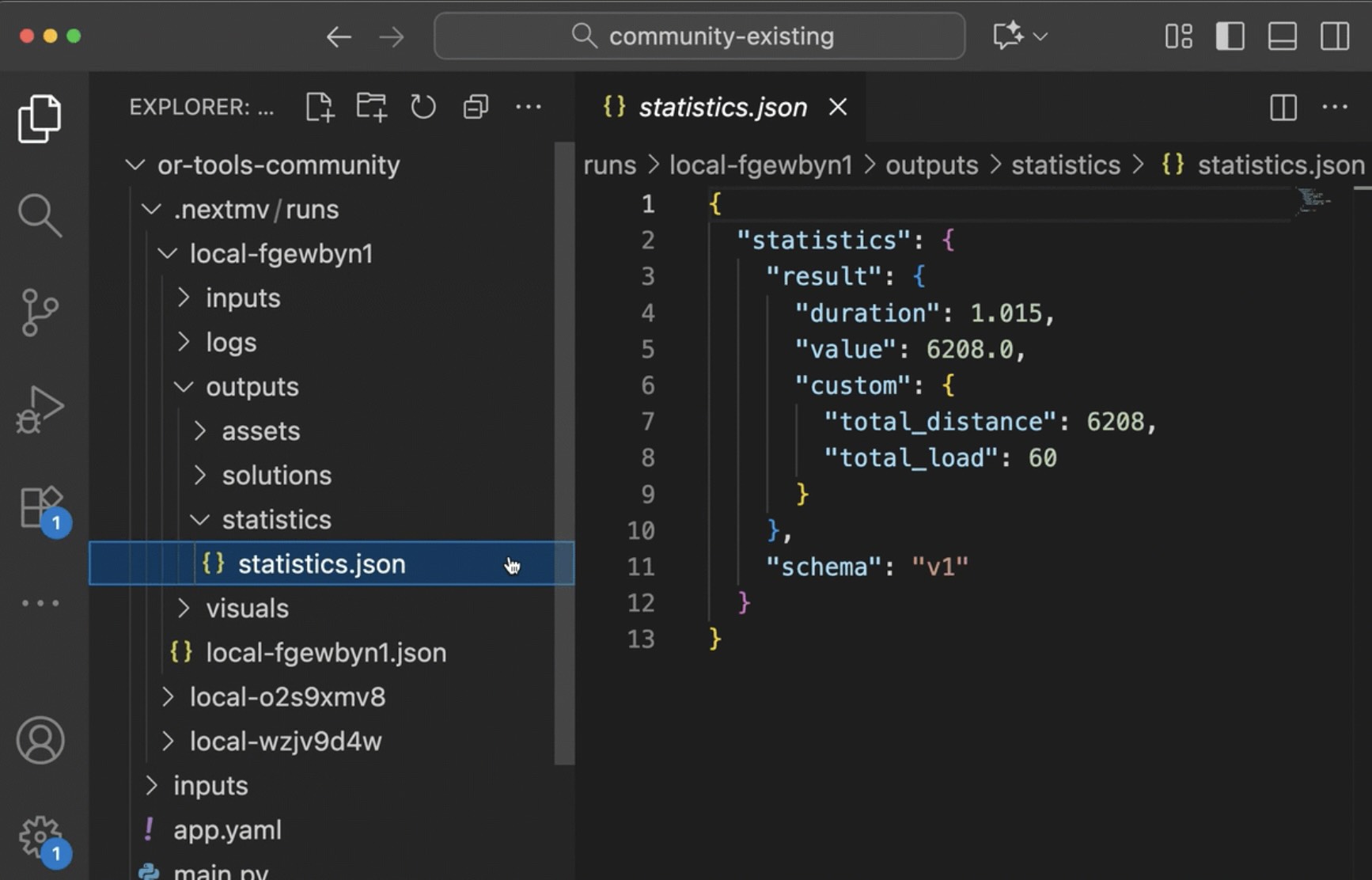Collapse the statistics folder in tree
The height and width of the screenshot is (880, 1372).
tap(199, 519)
